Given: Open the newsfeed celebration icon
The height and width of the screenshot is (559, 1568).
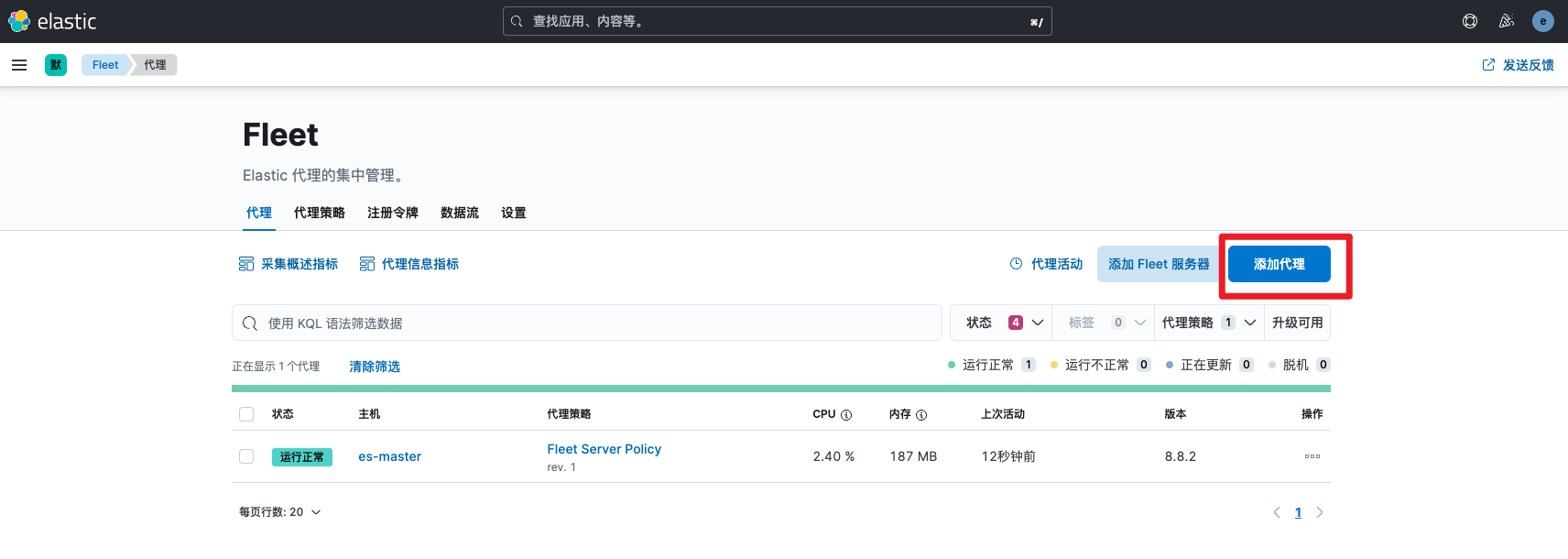Looking at the screenshot, I should point(1507,21).
